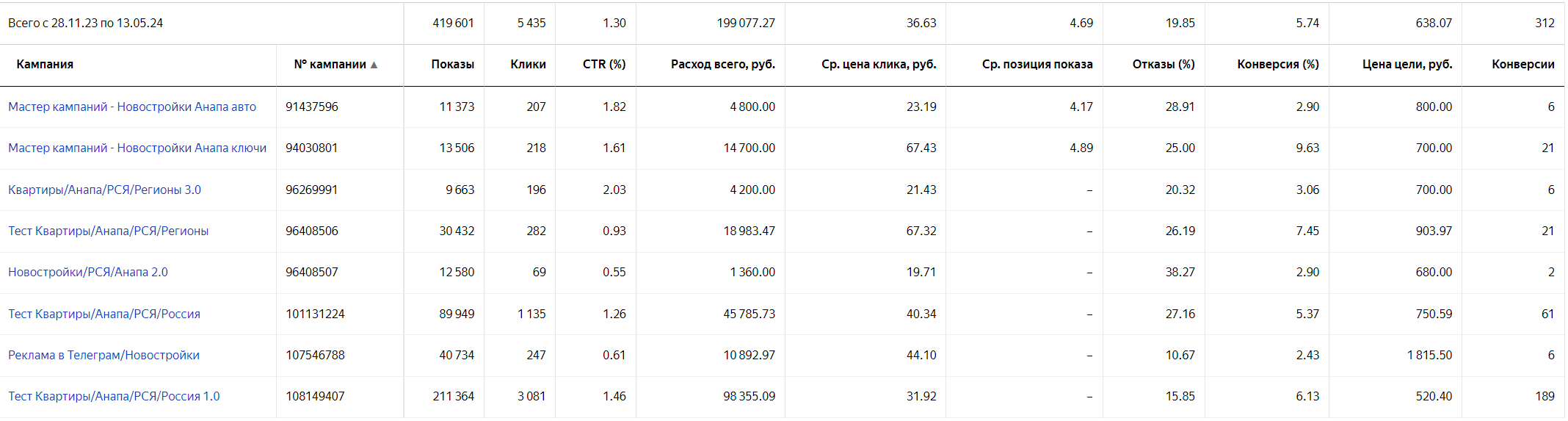1568x421 pixels.
Task: Open Тест Квартиры/Анапа/РСЯ/Регионы campaign link
Action: (x=108, y=231)
